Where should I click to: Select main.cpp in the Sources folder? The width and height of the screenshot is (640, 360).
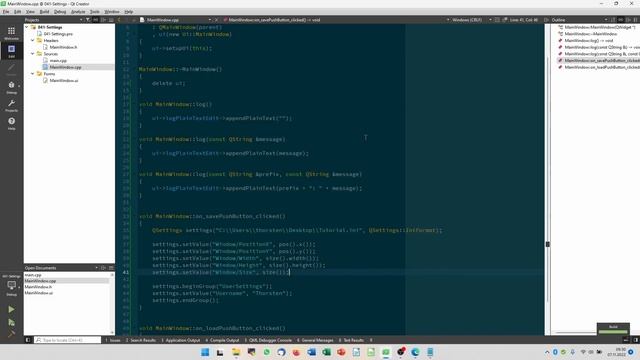point(58,60)
